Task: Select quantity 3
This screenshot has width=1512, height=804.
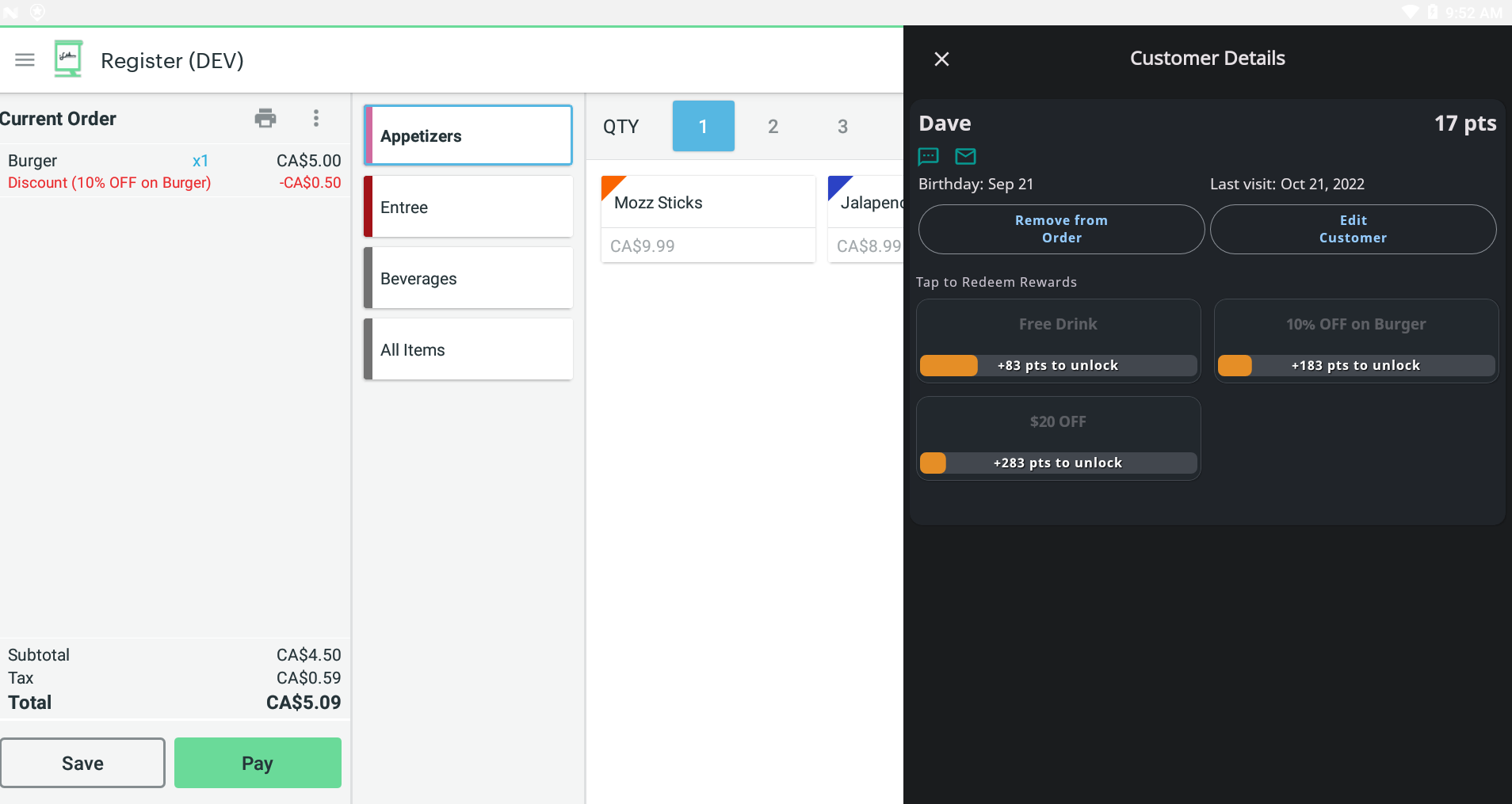Action: [x=842, y=126]
